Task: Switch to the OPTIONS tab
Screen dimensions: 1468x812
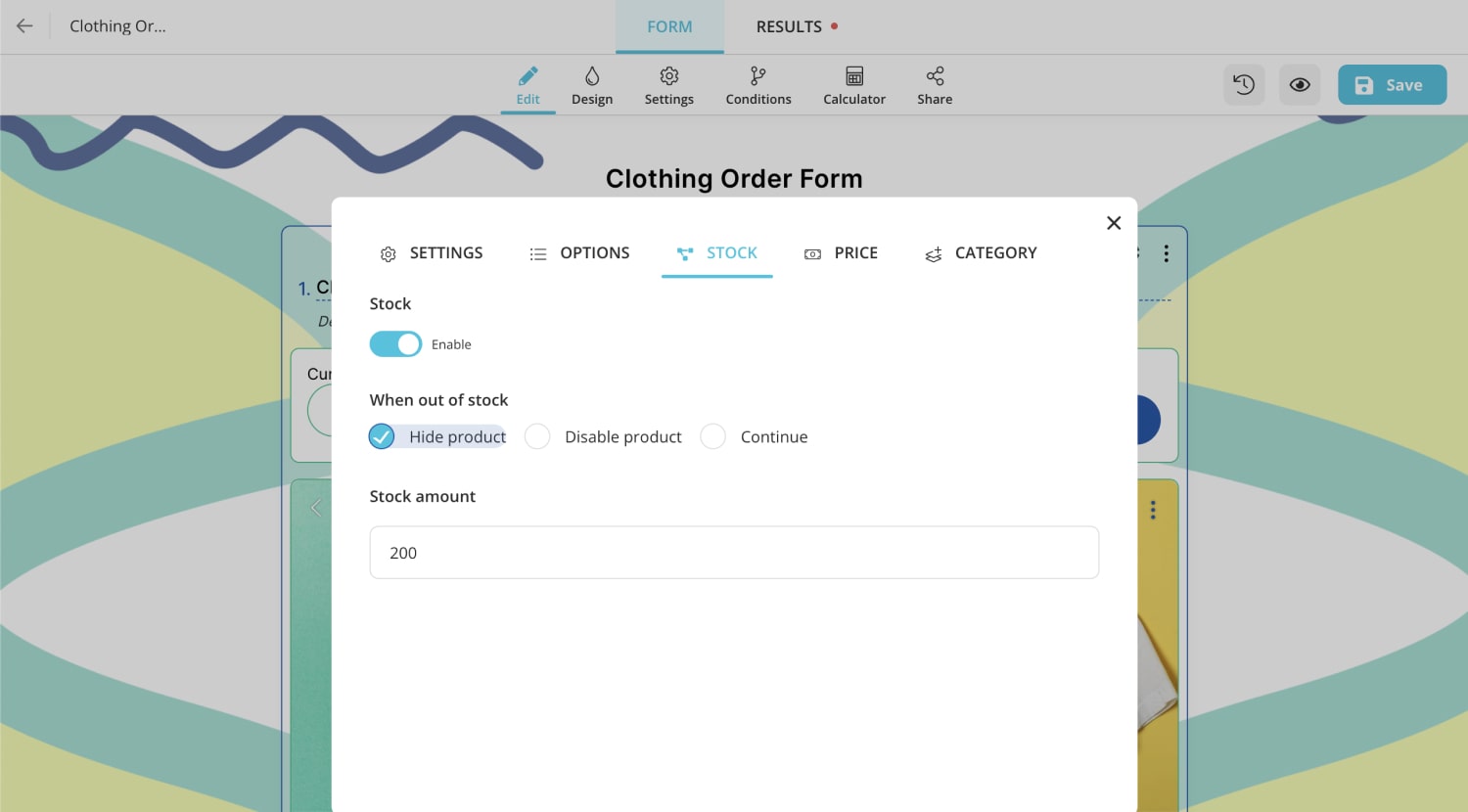Action: click(x=579, y=252)
